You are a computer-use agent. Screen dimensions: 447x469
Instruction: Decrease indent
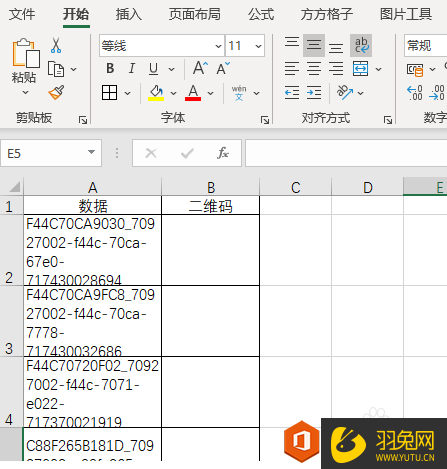292,93
